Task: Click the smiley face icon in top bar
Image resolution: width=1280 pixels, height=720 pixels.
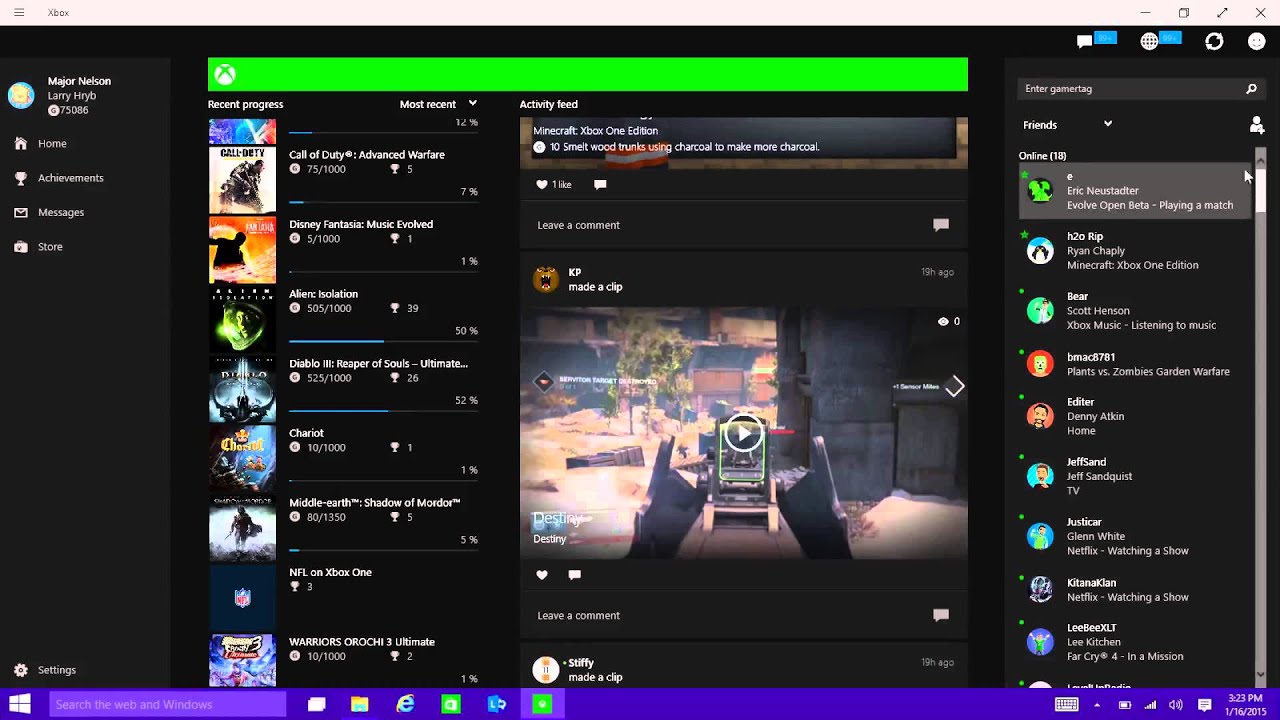Action: tap(1257, 41)
